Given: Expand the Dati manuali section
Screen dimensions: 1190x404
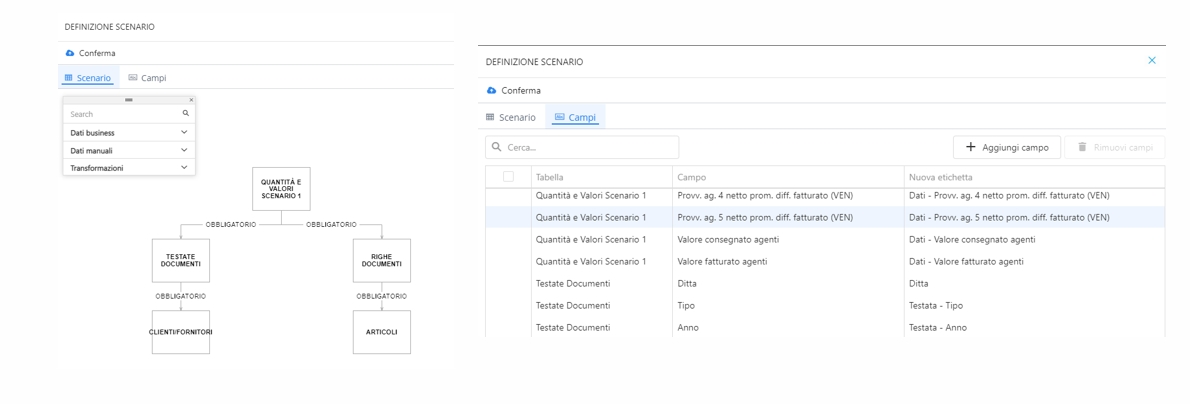Looking at the screenshot, I should pos(184,150).
